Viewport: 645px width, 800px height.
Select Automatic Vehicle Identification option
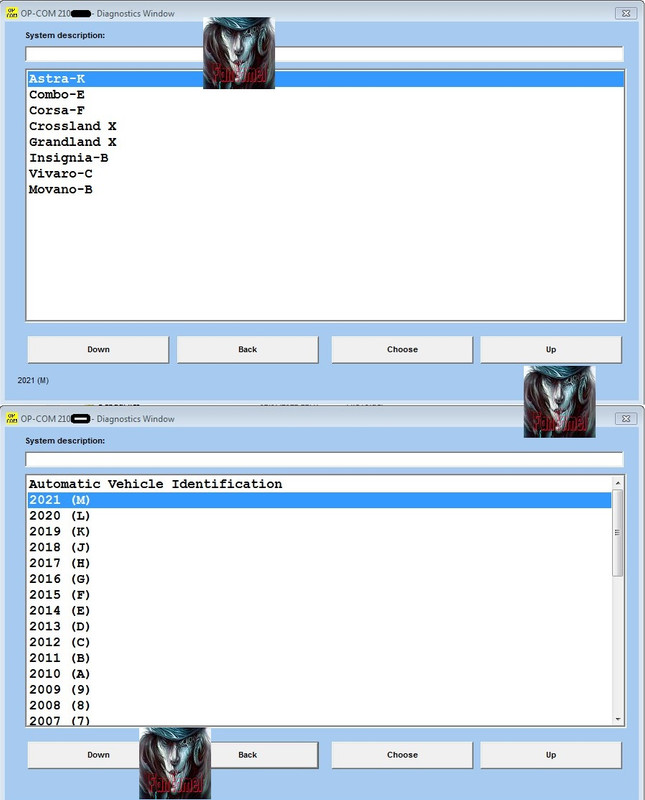pos(155,484)
